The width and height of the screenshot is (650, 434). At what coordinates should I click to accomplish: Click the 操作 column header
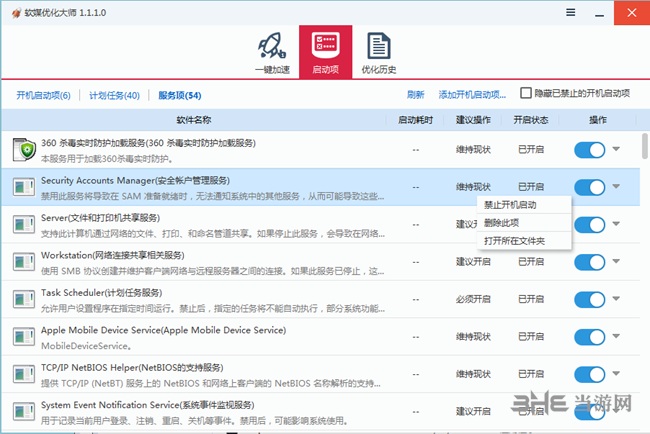point(598,120)
